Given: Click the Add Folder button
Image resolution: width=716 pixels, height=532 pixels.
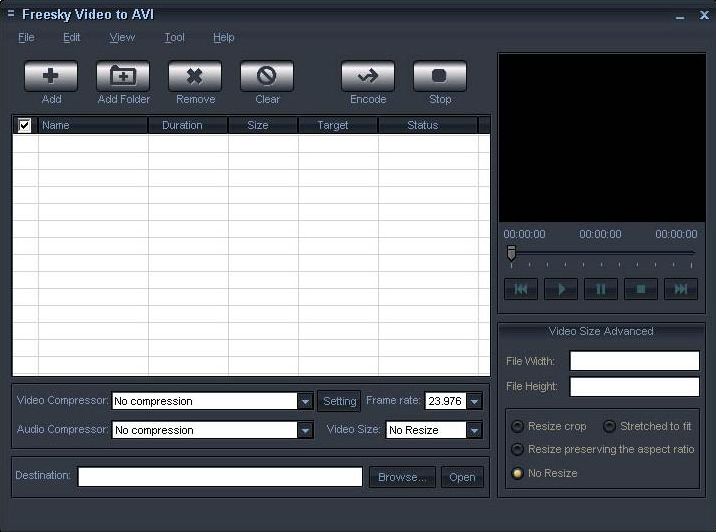Looking at the screenshot, I should coord(123,76).
